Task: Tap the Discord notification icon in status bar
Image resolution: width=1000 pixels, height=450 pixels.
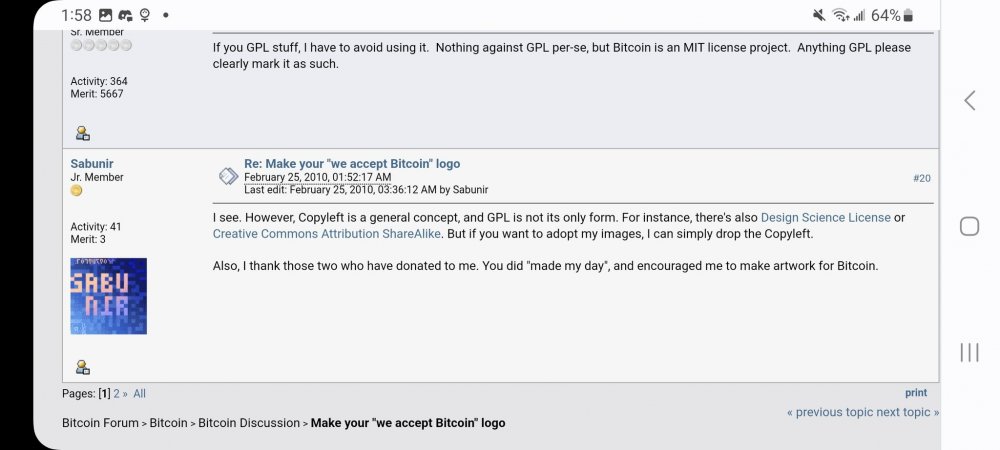Action: pos(125,15)
